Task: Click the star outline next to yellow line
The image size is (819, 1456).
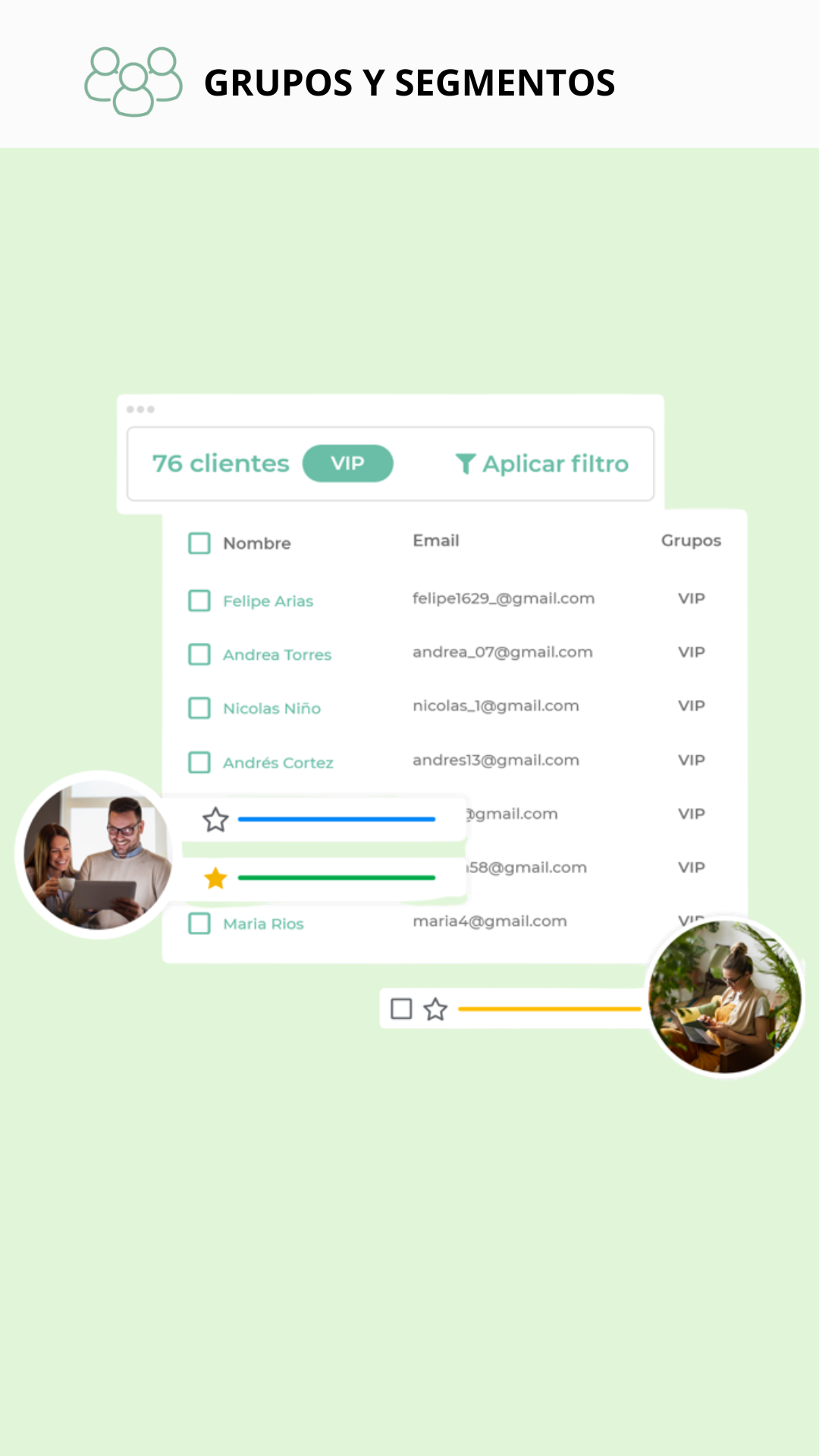Action: coord(435,1009)
